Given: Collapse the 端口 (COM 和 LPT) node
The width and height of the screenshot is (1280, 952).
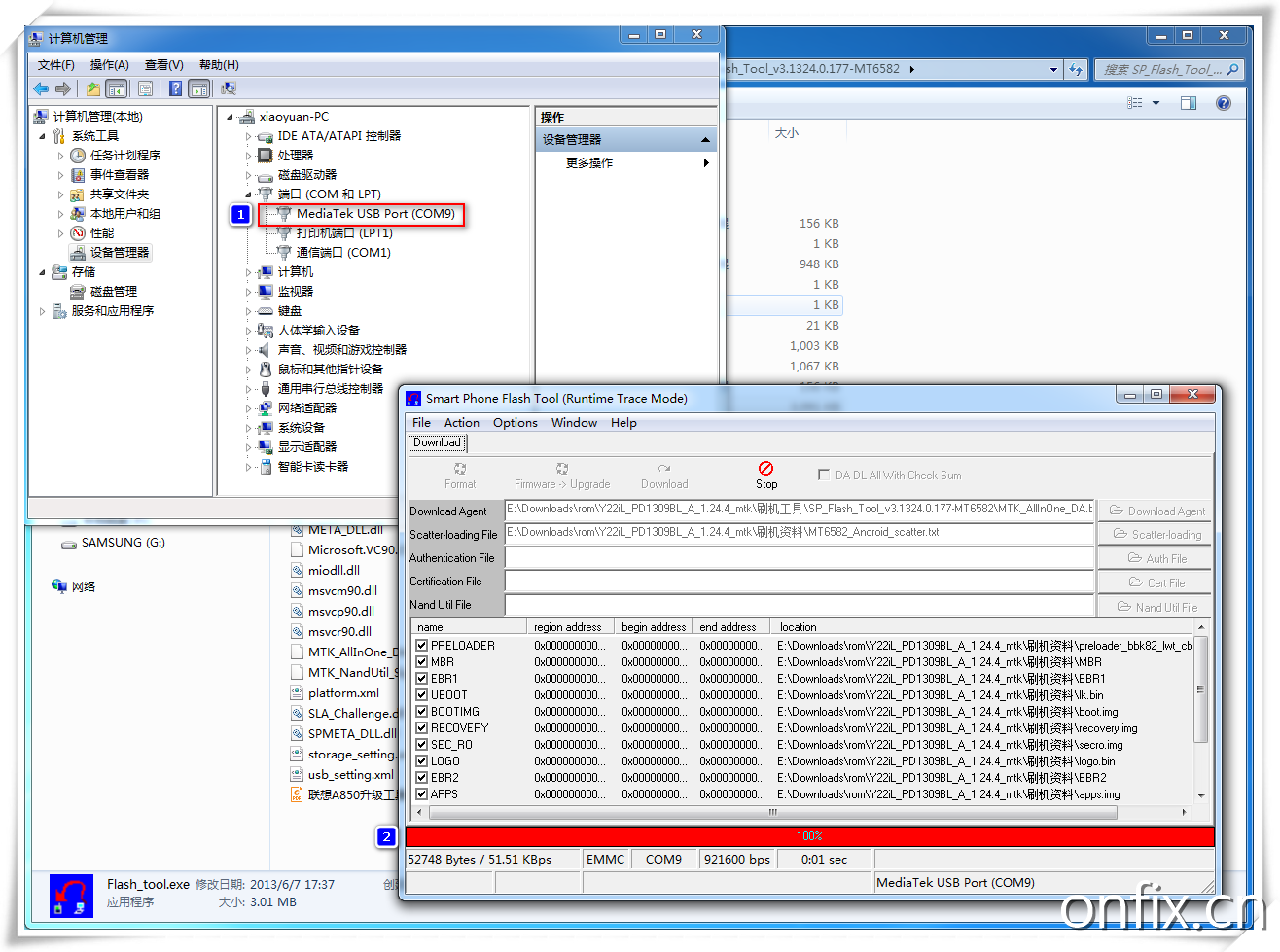Looking at the screenshot, I should (249, 194).
